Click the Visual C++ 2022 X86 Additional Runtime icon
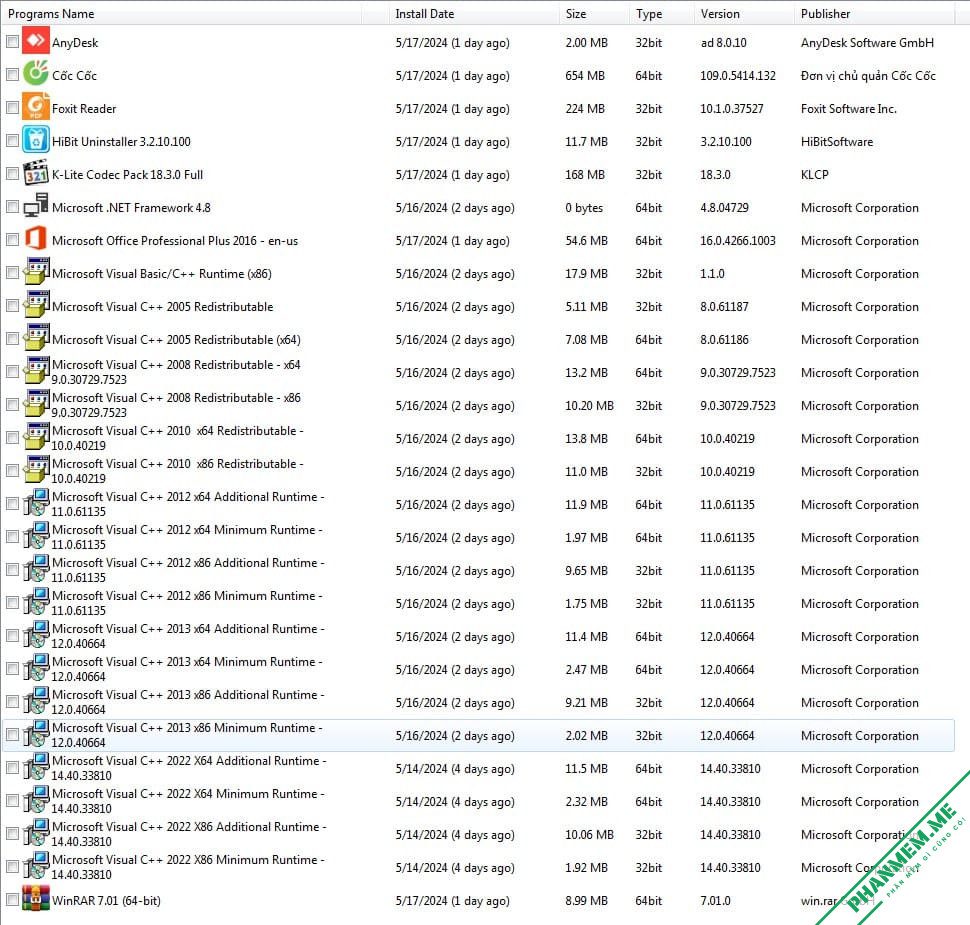The width and height of the screenshot is (970, 925). click(36, 833)
